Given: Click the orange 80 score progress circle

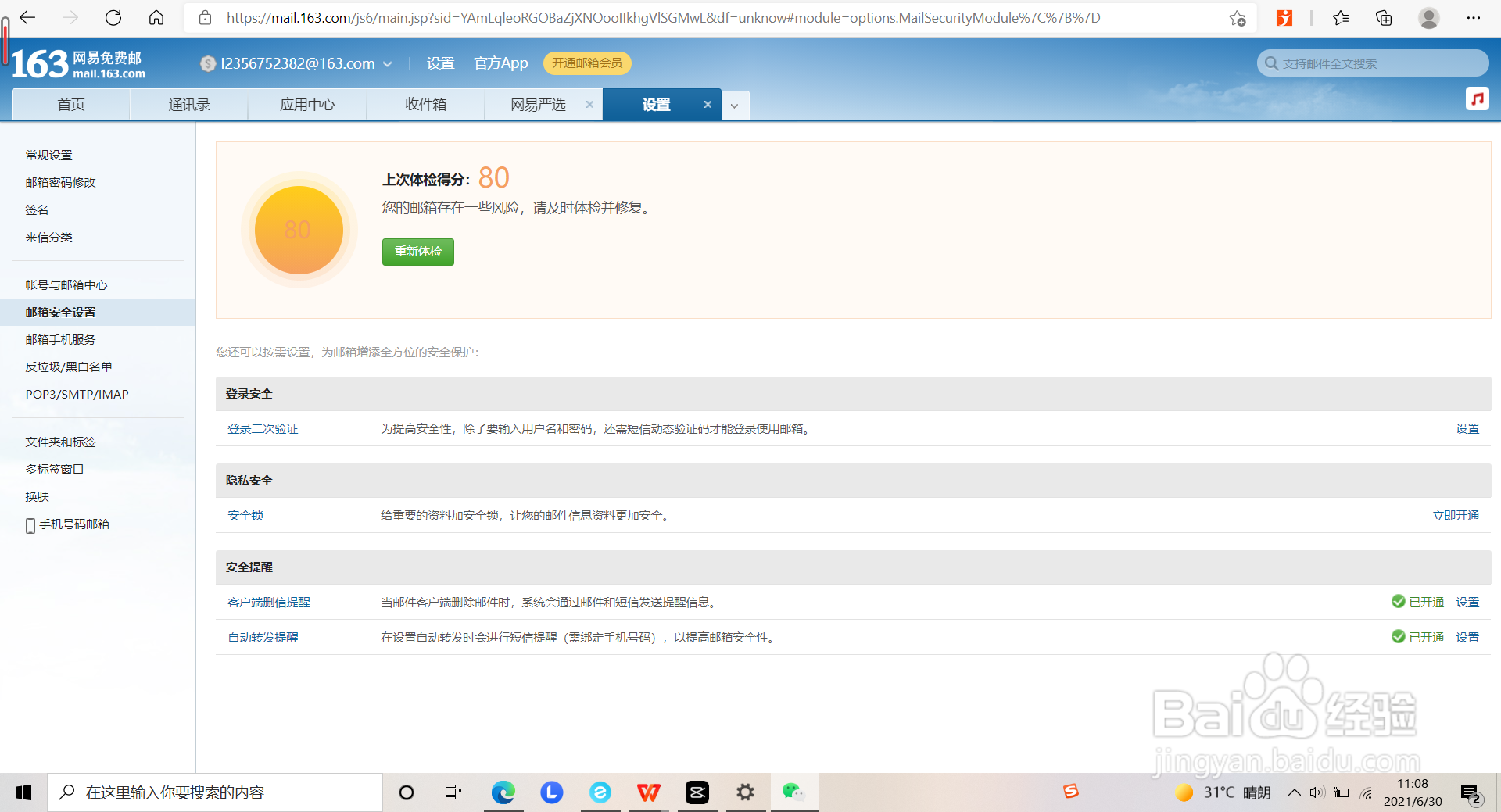Looking at the screenshot, I should (x=298, y=230).
